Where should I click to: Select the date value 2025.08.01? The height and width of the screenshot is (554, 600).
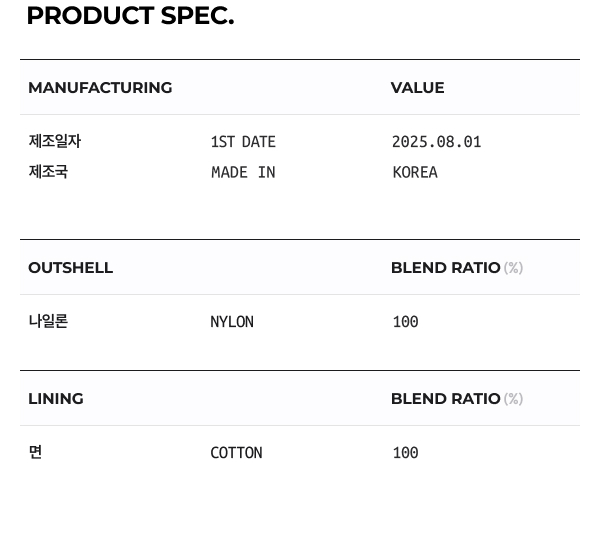pyautogui.click(x=436, y=142)
